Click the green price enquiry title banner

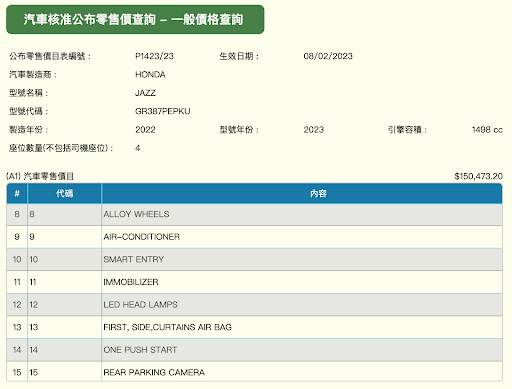(x=135, y=19)
